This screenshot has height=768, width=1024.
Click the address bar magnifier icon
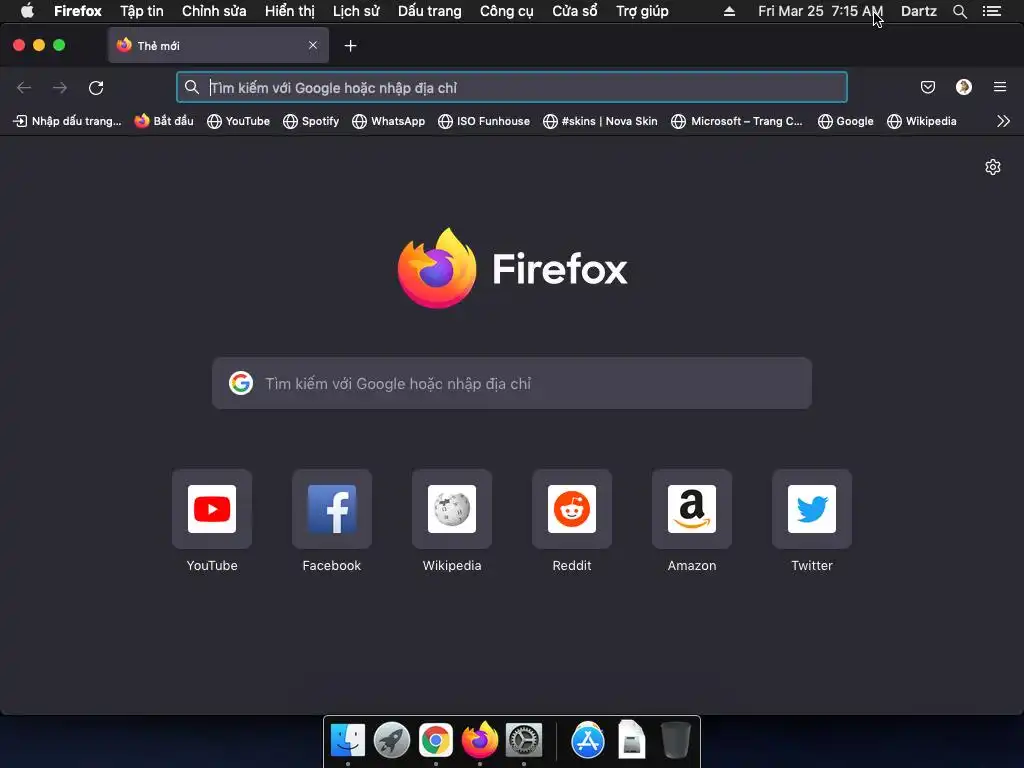191,87
